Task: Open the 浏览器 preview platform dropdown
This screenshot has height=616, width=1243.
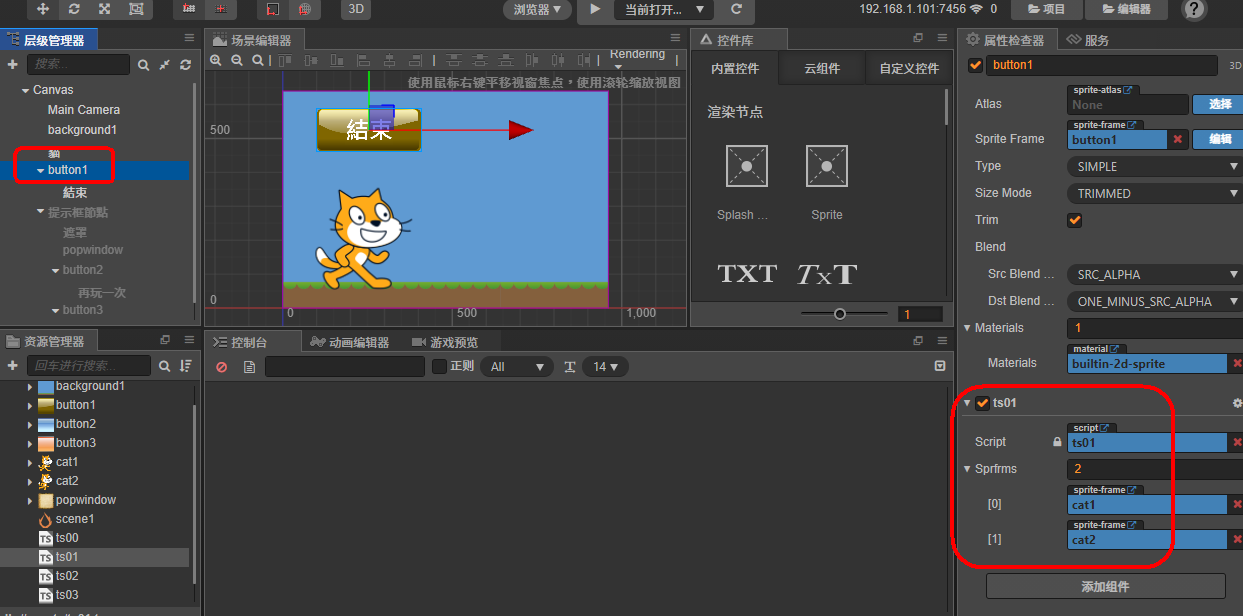Action: tap(537, 9)
